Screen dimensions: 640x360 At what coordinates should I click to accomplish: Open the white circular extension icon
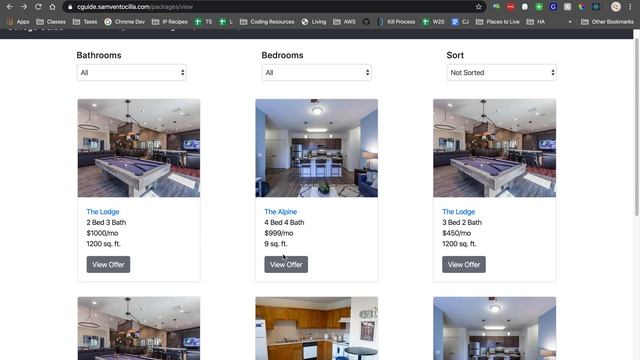click(x=525, y=7)
